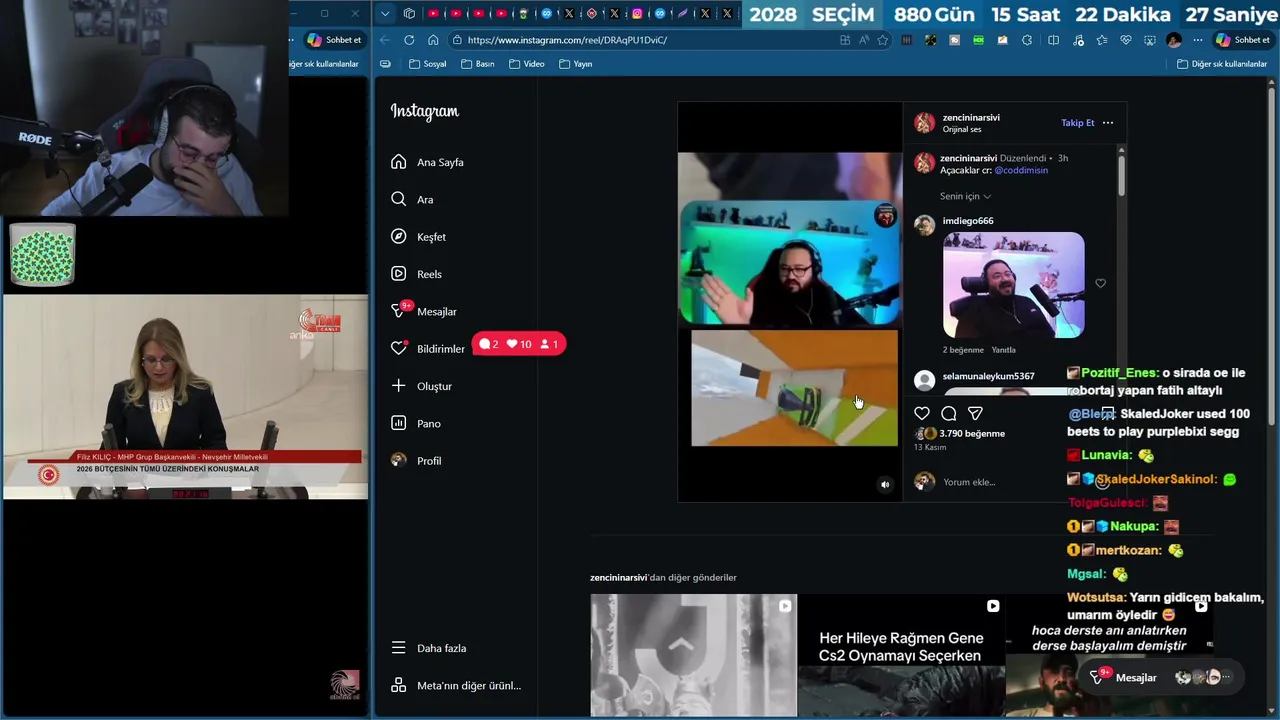Open Sohbet et Copilot button at right
The width and height of the screenshot is (1280, 720).
coord(1242,40)
